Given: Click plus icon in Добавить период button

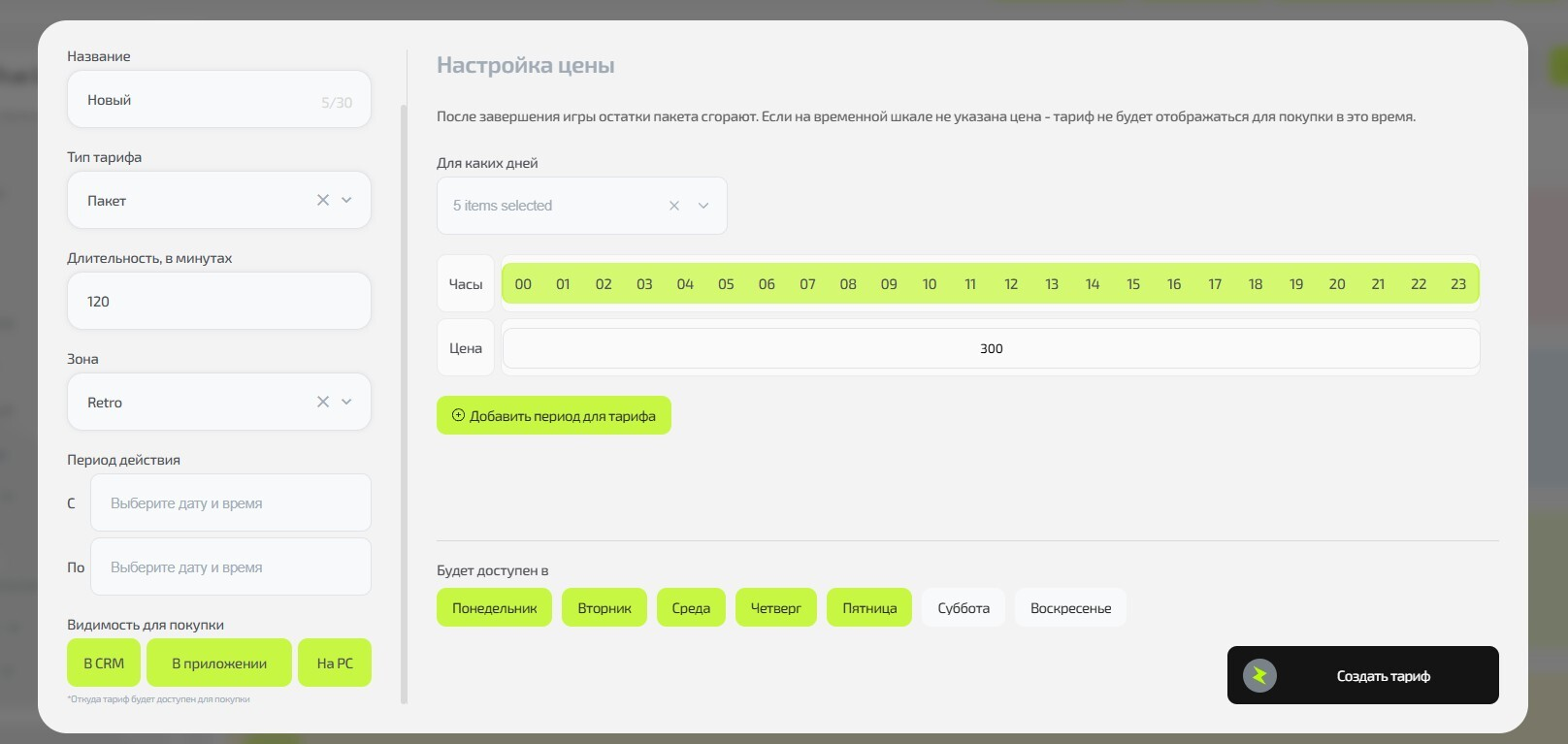Looking at the screenshot, I should (x=459, y=415).
